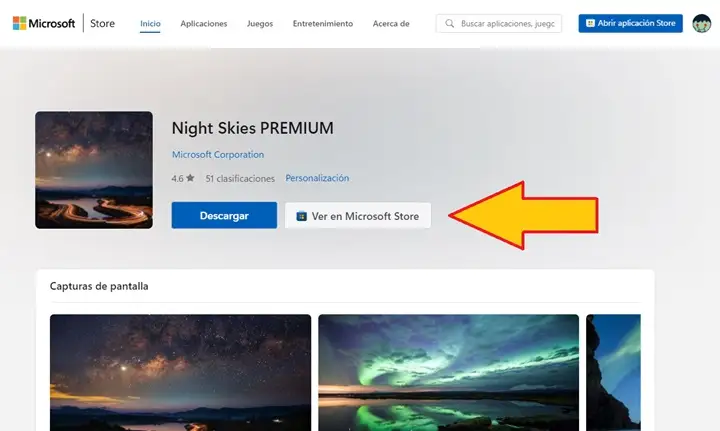Open the Personalización category link
720x431 pixels.
click(317, 178)
